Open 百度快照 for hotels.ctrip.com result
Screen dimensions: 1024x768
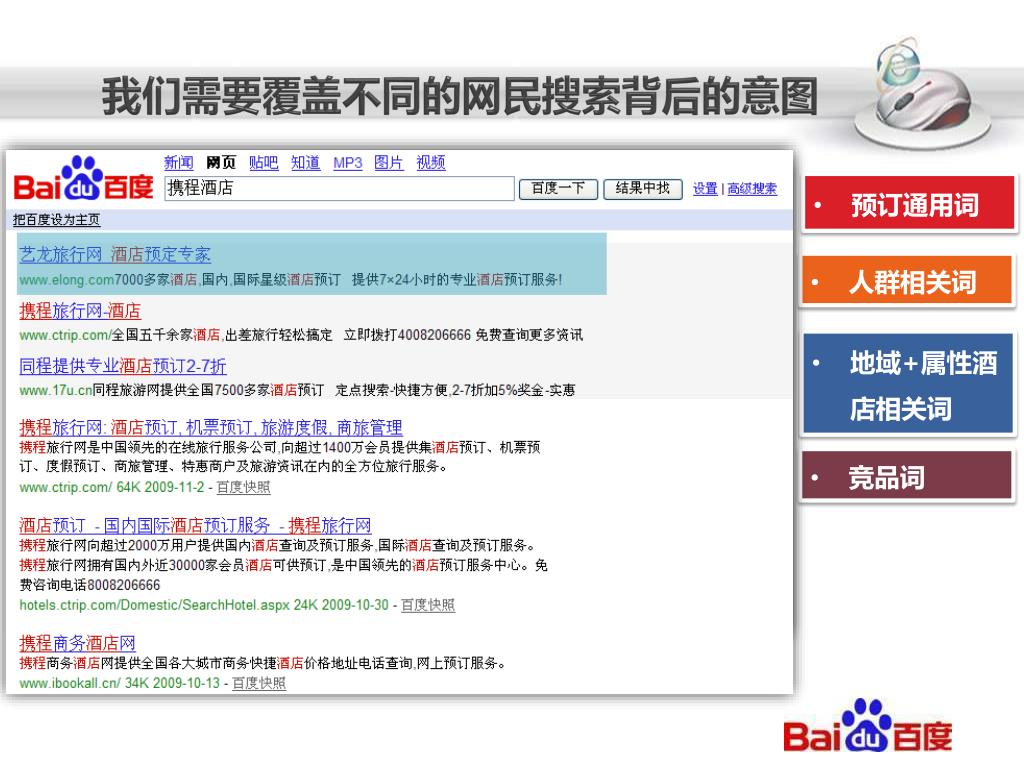pos(428,605)
